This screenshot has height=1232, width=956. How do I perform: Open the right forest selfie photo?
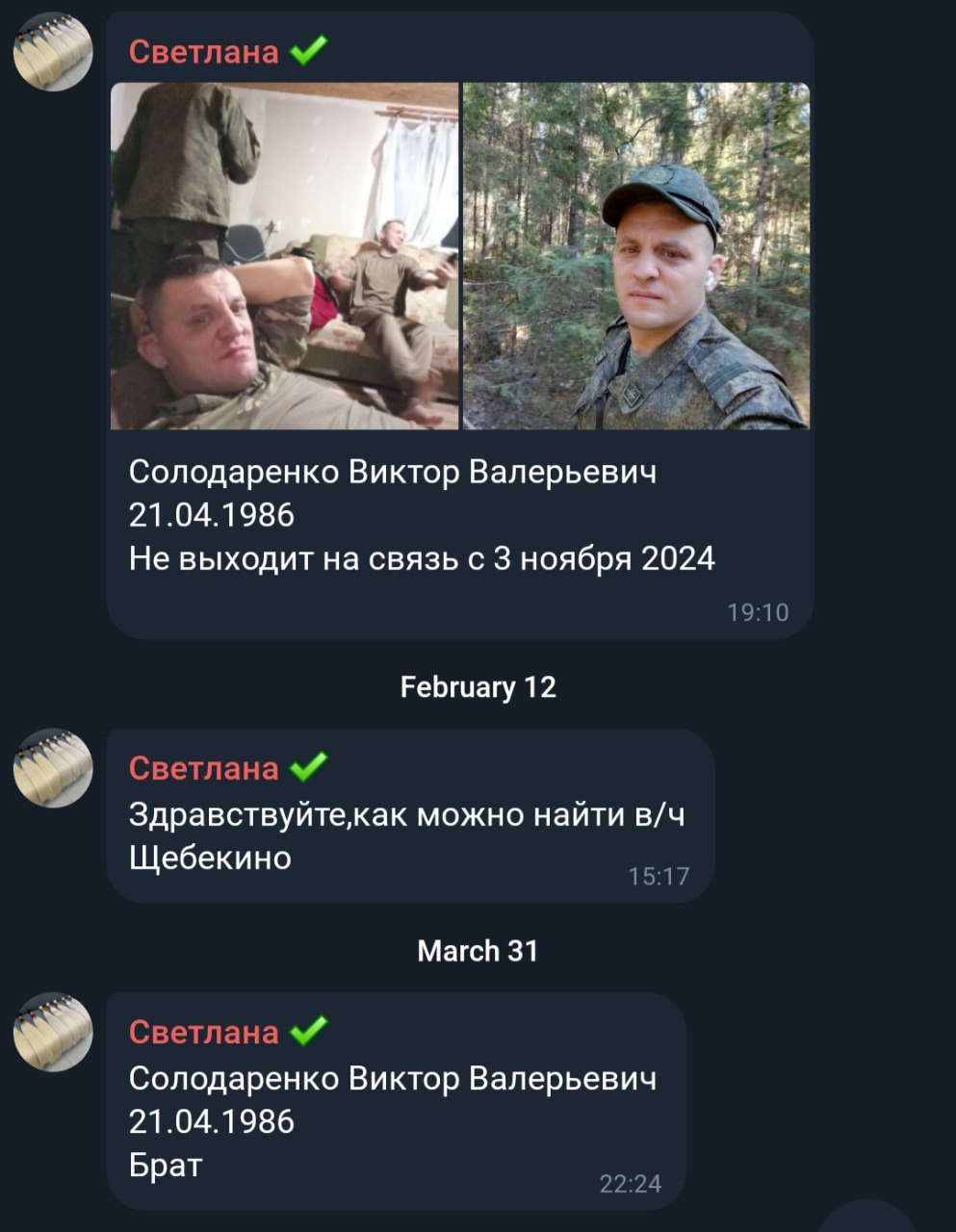(636, 256)
